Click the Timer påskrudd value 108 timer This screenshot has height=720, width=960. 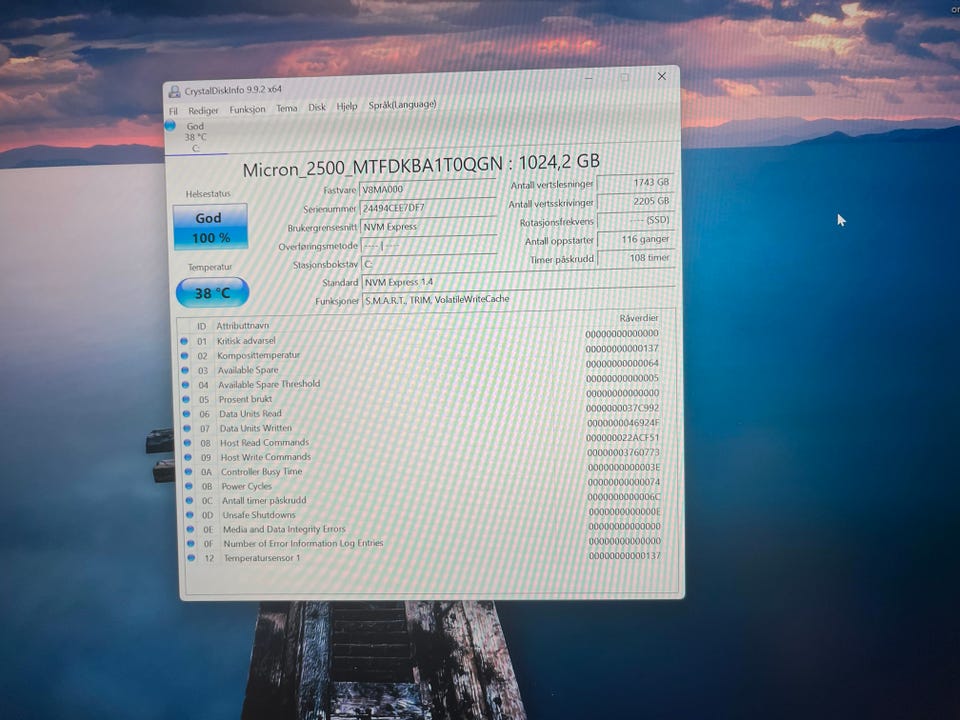coord(637,258)
